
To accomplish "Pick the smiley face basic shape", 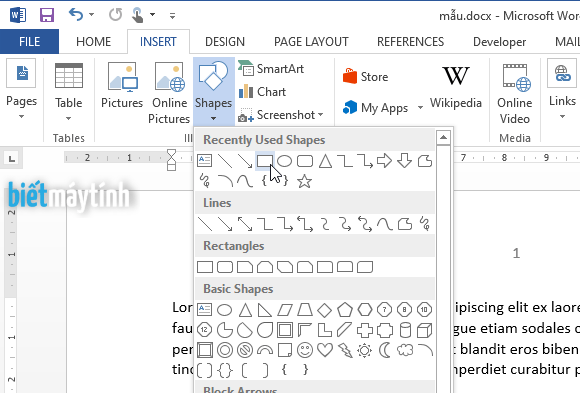I will (x=305, y=350).
